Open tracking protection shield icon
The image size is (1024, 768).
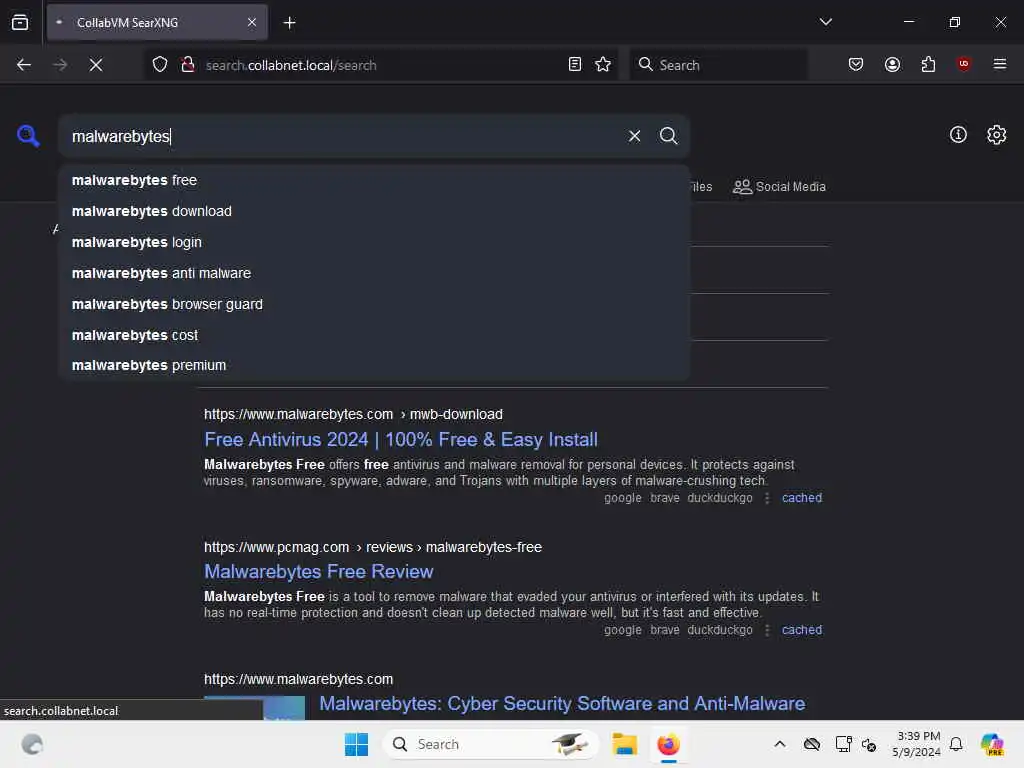click(160, 65)
